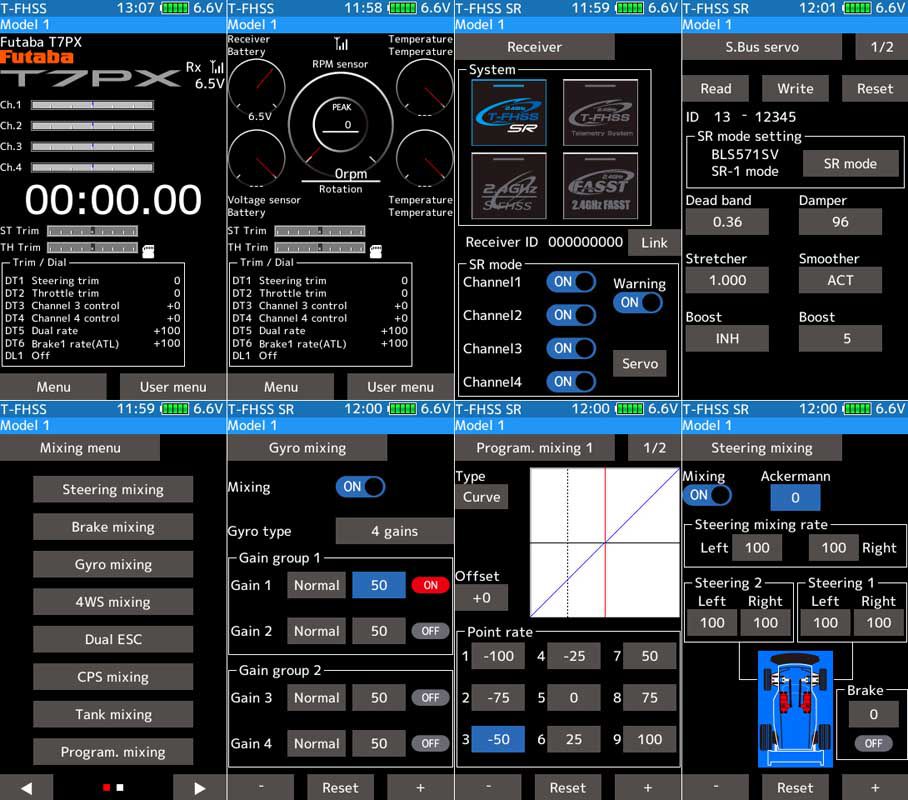
Task: Change Gain 3 mode from Normal
Action: coord(316,698)
